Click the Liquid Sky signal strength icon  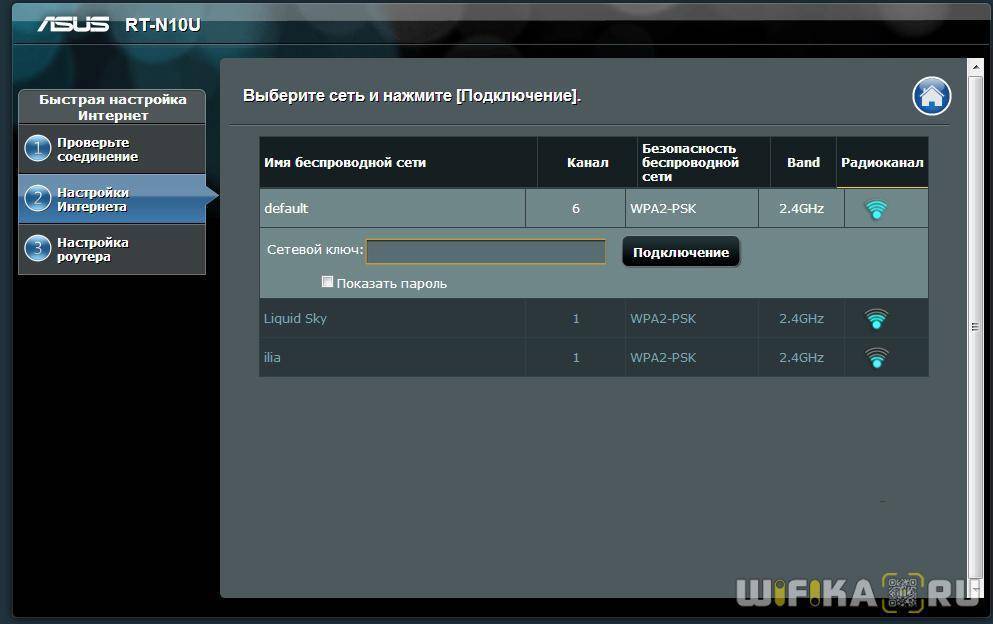(876, 319)
